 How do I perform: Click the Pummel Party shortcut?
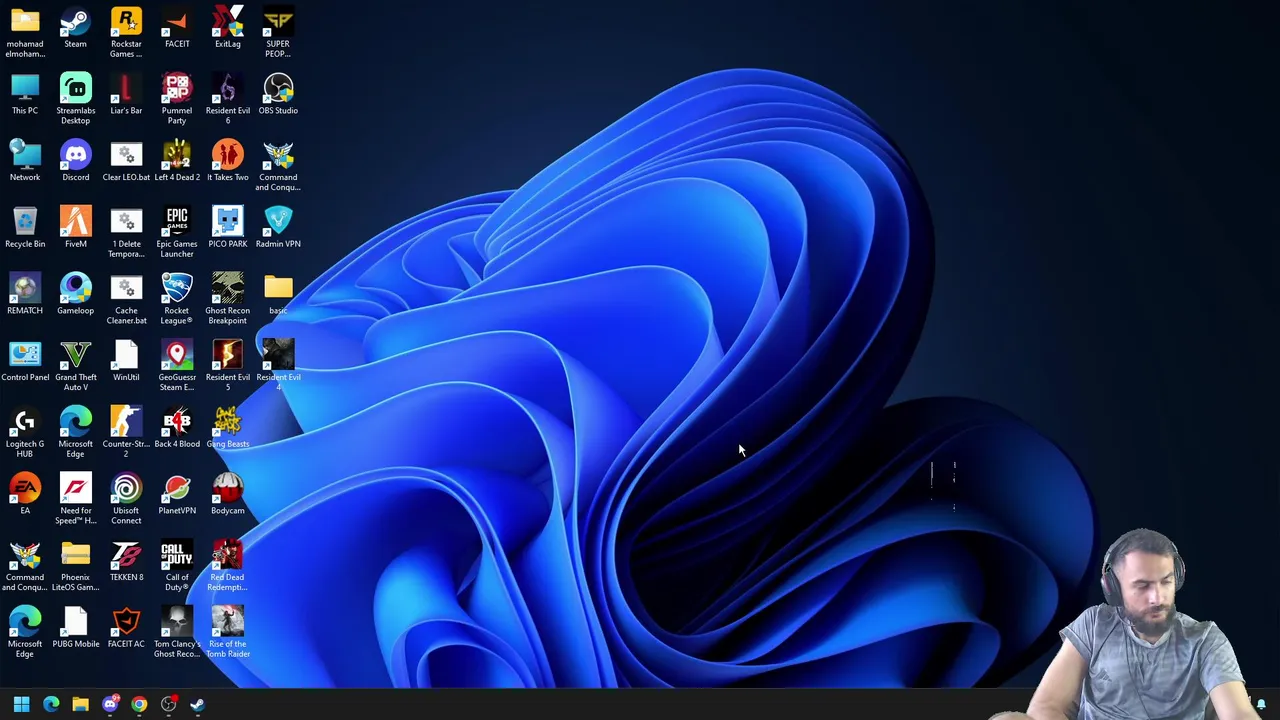pyautogui.click(x=177, y=99)
